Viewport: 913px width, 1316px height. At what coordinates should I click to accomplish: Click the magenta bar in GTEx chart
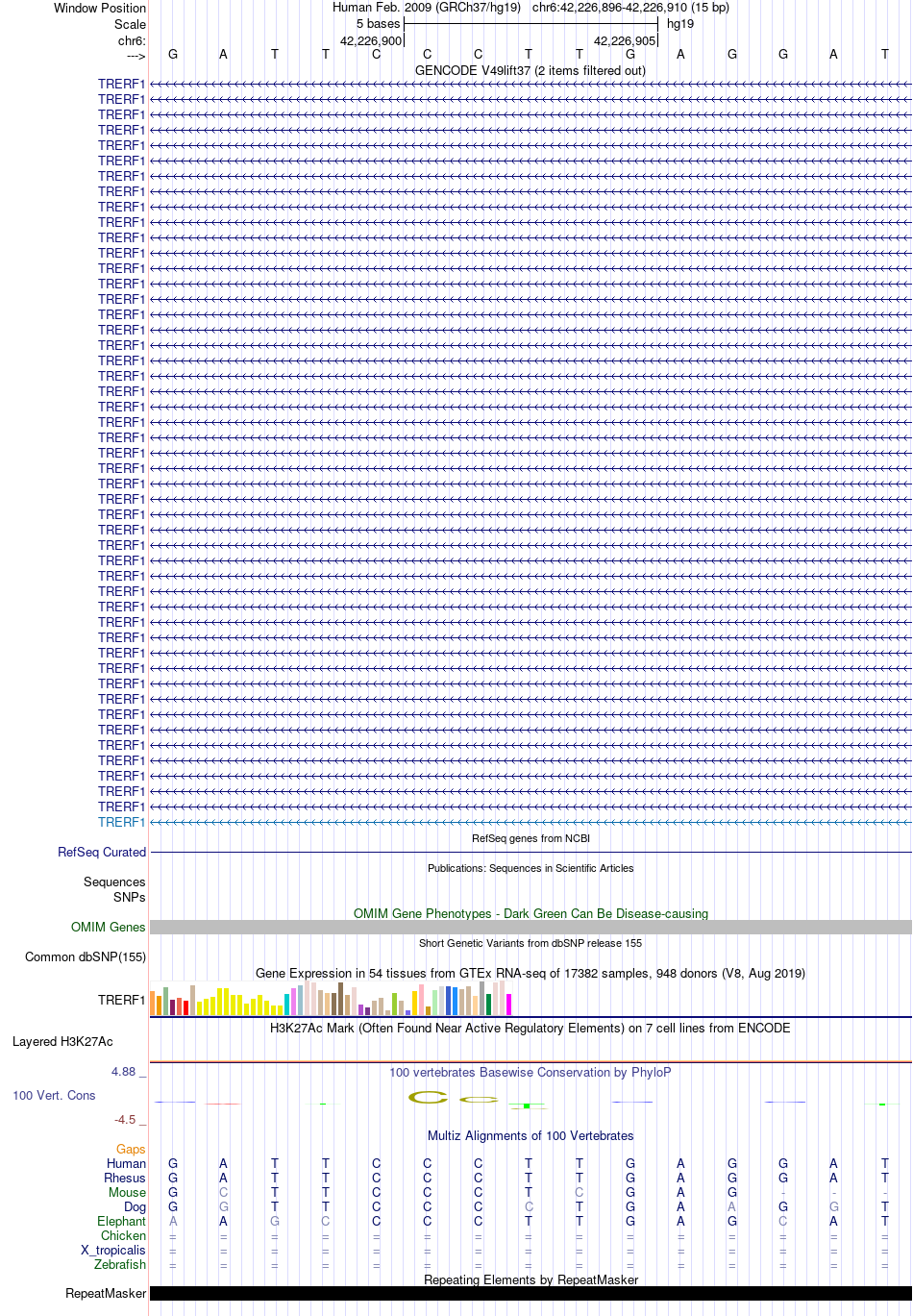(508, 1005)
